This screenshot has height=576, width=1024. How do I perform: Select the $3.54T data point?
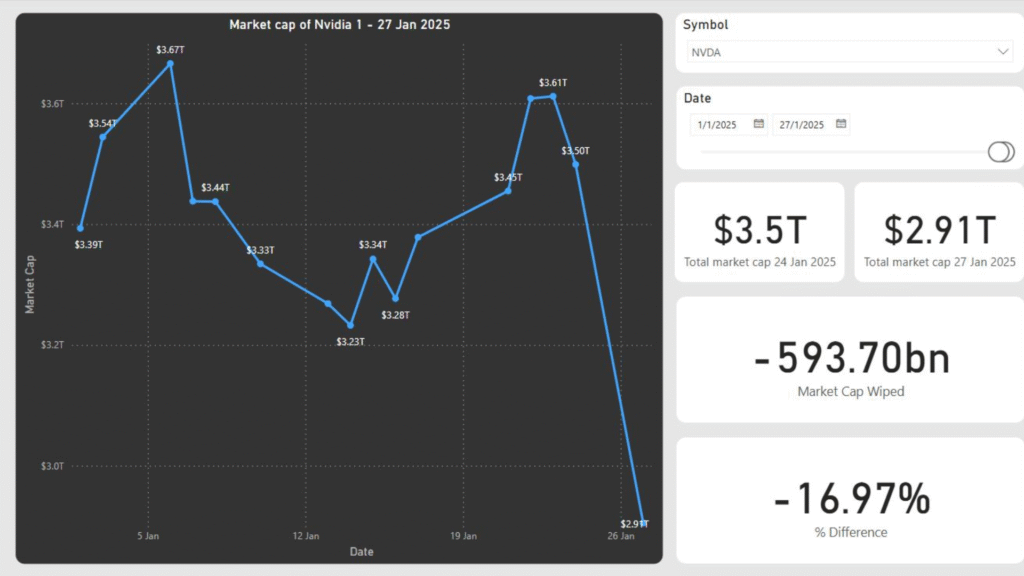[103, 137]
